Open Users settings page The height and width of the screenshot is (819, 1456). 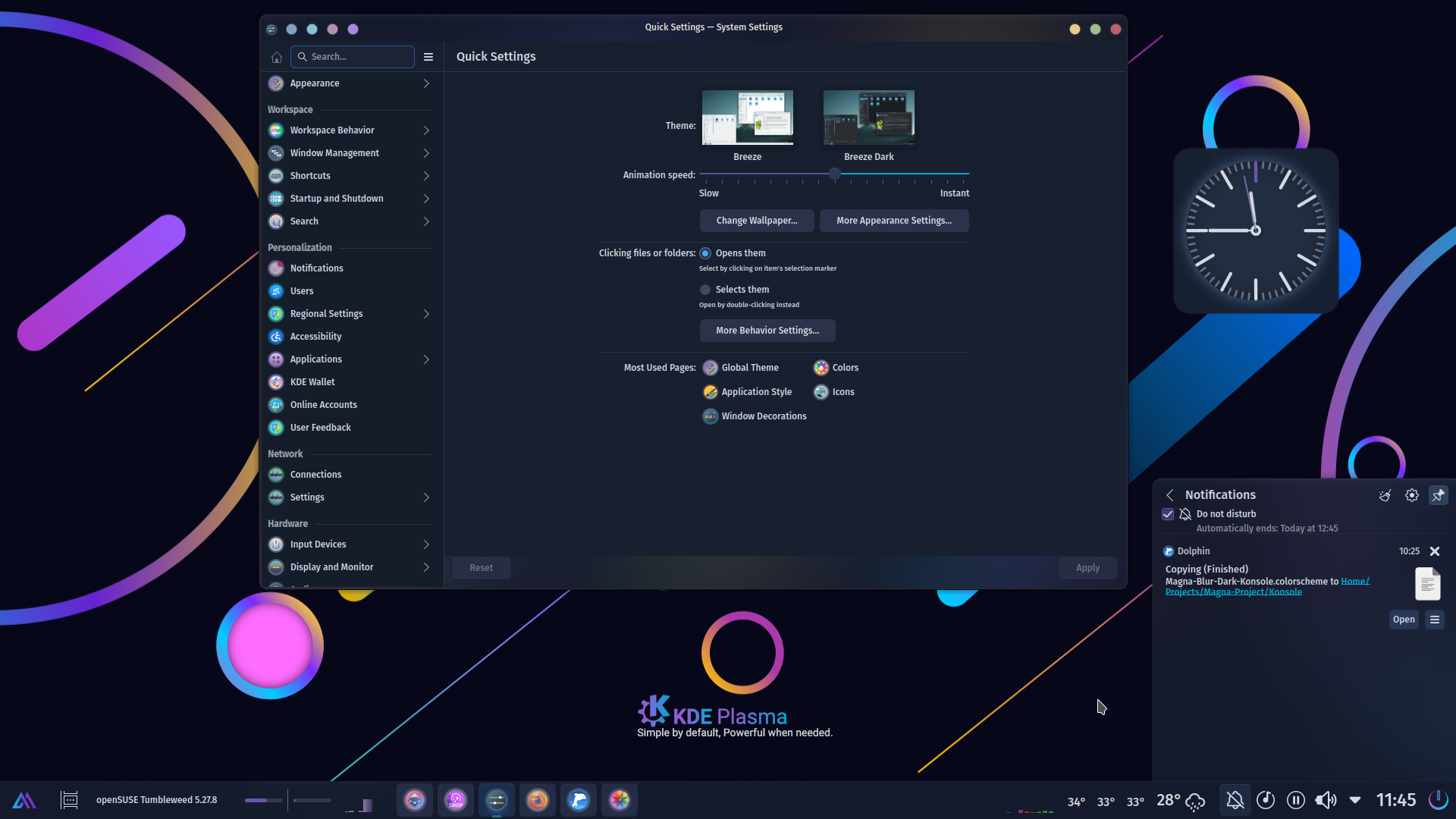tap(350, 291)
